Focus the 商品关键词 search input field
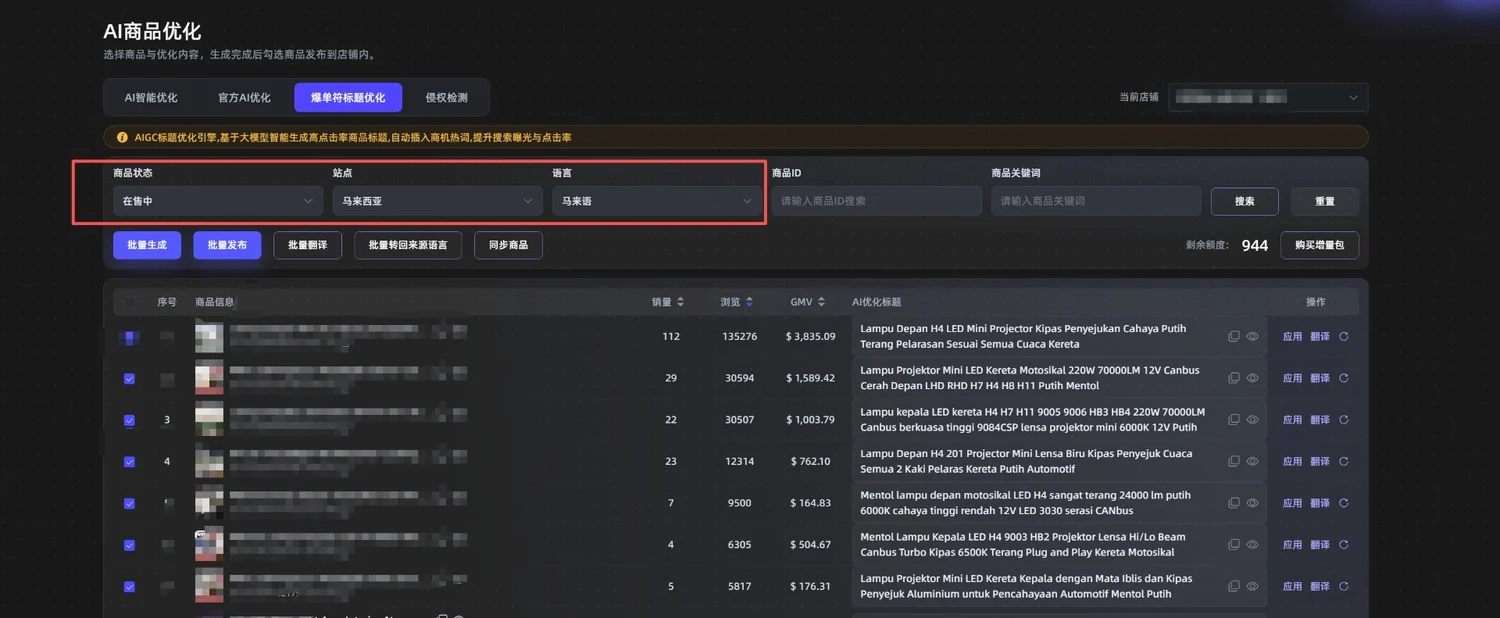The height and width of the screenshot is (618, 1500). [1096, 201]
